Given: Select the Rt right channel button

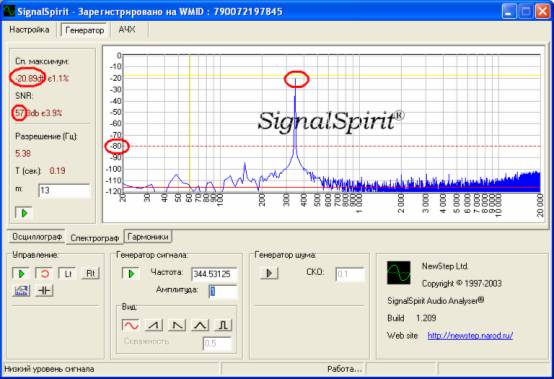Looking at the screenshot, I should click(90, 273).
